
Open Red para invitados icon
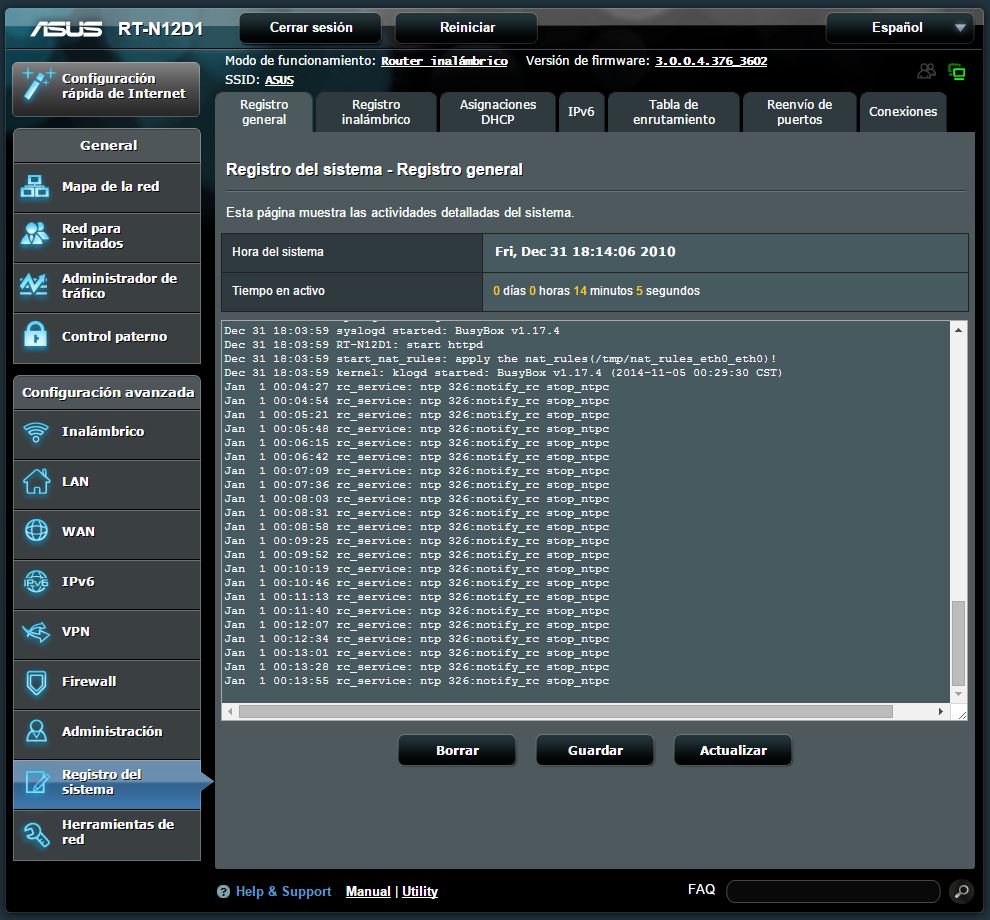[x=36, y=236]
